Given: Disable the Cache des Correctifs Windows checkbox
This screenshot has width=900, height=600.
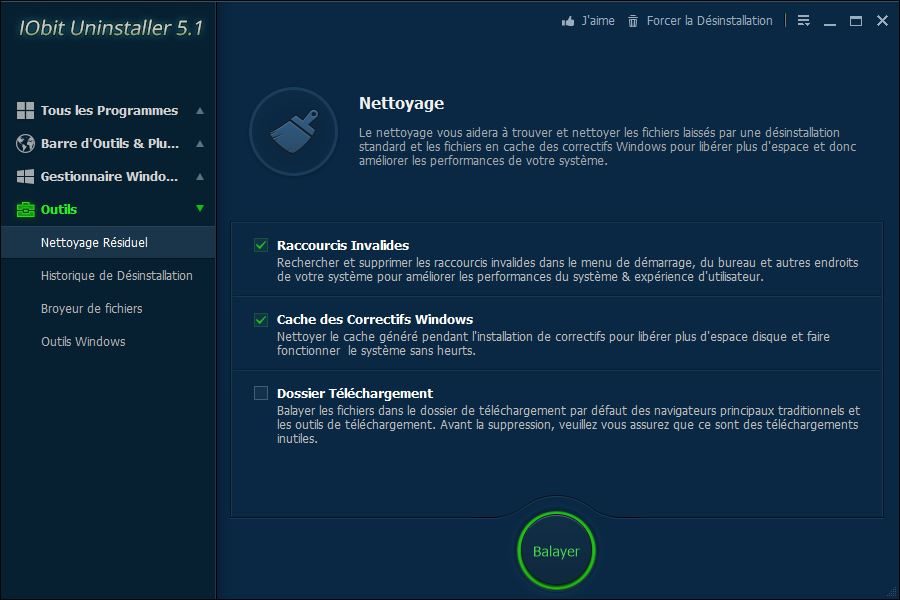Looking at the screenshot, I should 261,319.
